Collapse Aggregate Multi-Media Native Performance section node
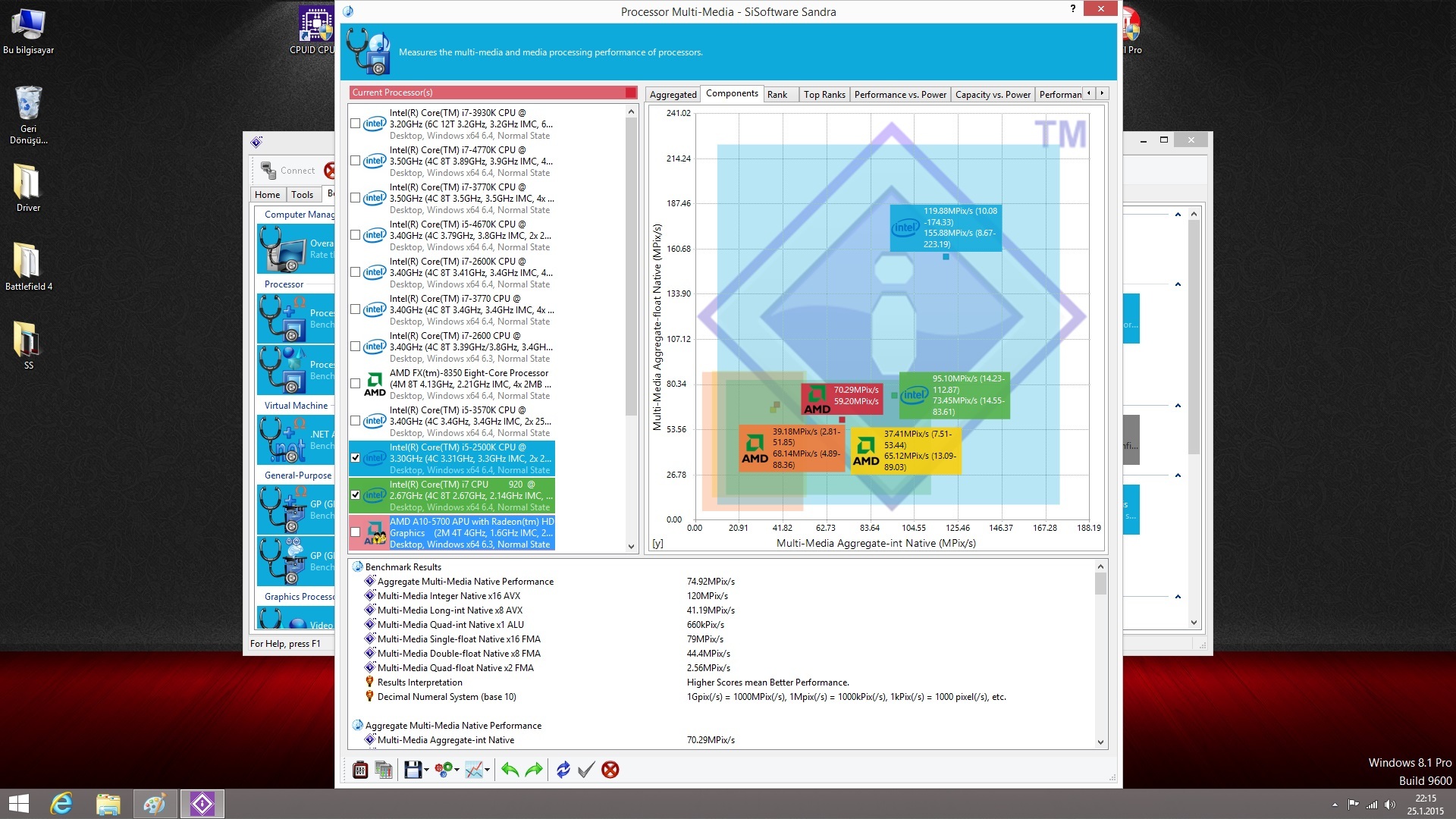This screenshot has height=819, width=1456. pyautogui.click(x=357, y=725)
